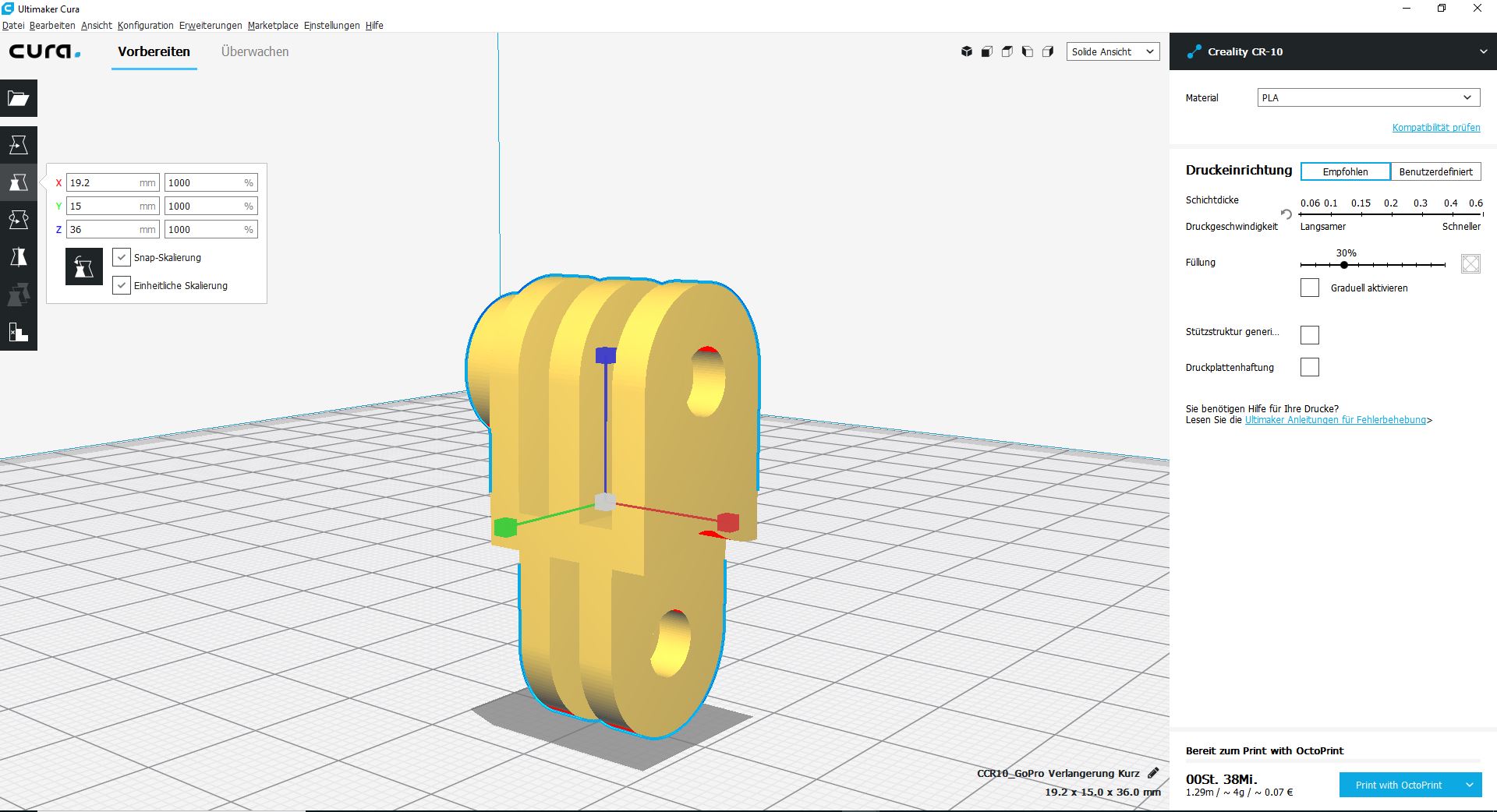The image size is (1497, 812).
Task: Switch to 3D perspective view icon
Action: pyautogui.click(x=967, y=51)
